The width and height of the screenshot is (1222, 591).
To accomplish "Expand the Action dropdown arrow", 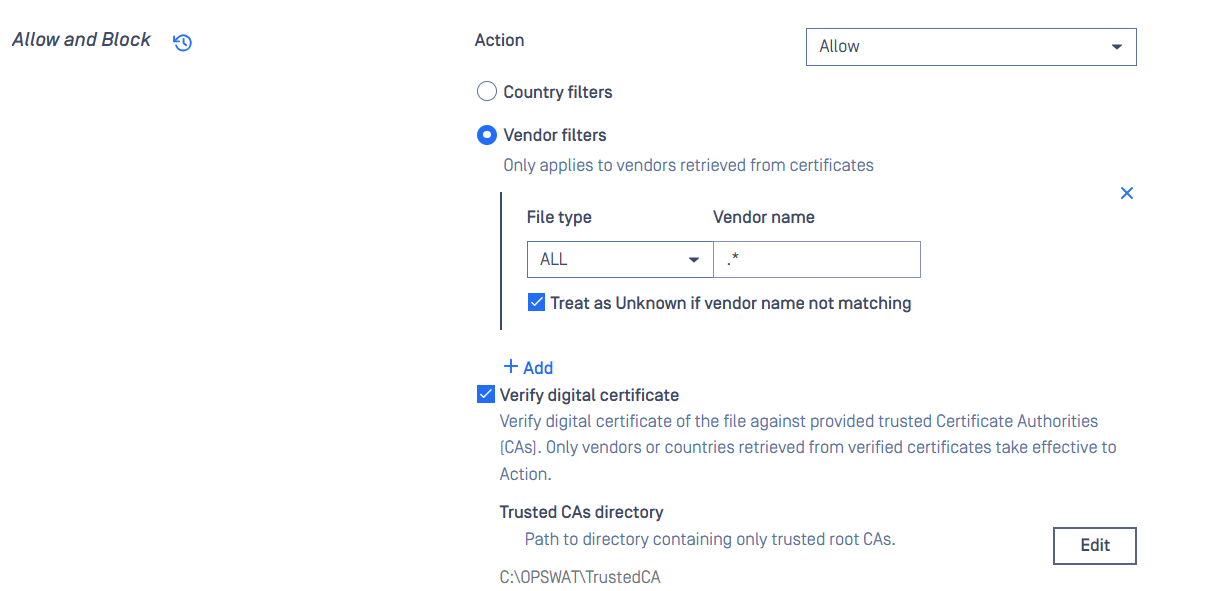I will tap(1117, 47).
